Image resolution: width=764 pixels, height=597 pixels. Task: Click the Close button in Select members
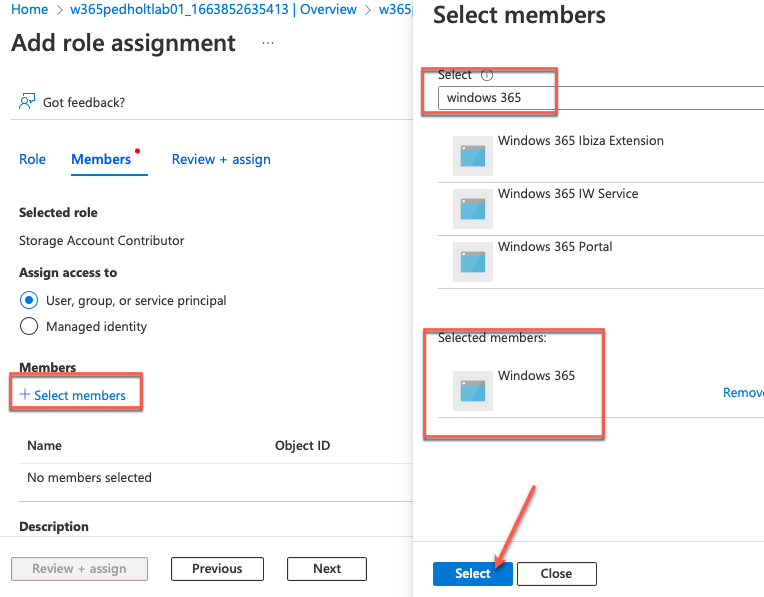[x=556, y=574]
